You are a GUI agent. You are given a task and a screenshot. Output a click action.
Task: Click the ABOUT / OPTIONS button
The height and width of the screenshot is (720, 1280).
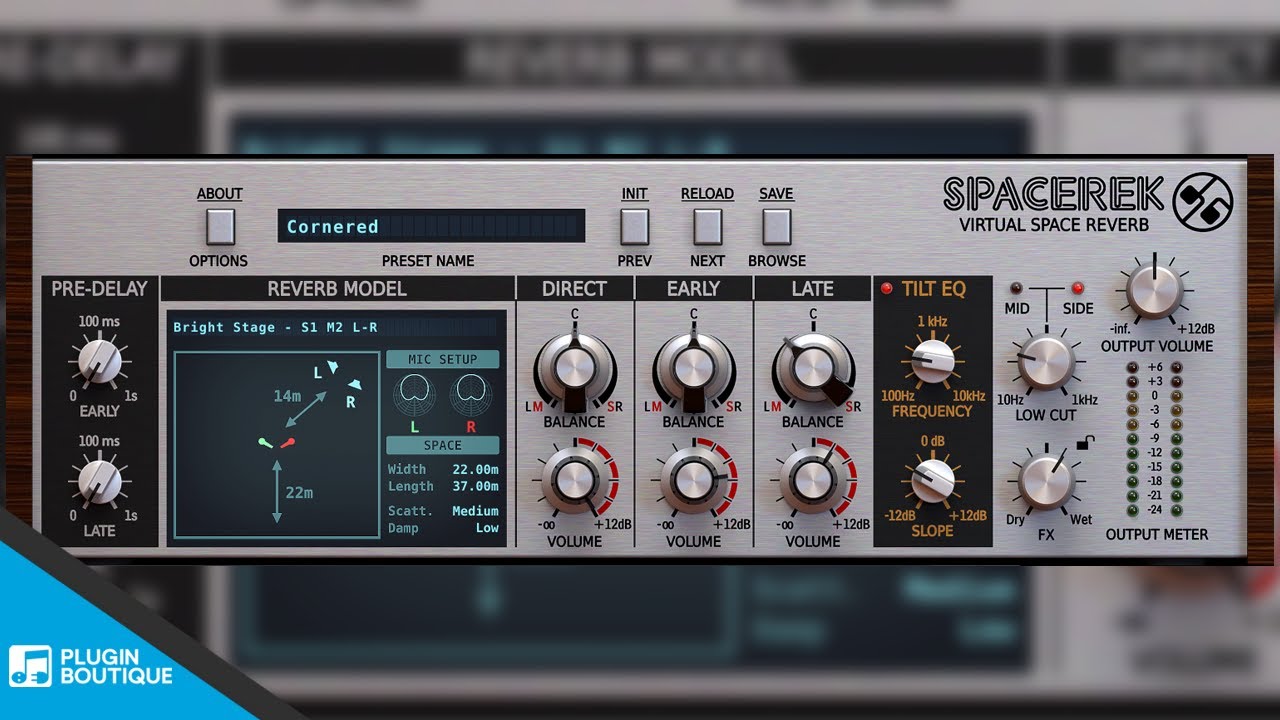pos(220,227)
